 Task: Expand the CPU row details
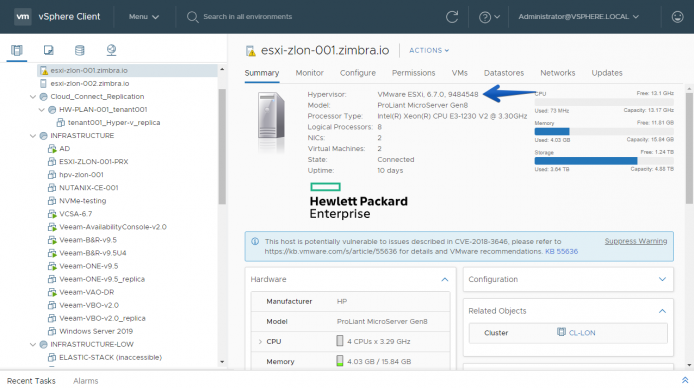(260, 342)
